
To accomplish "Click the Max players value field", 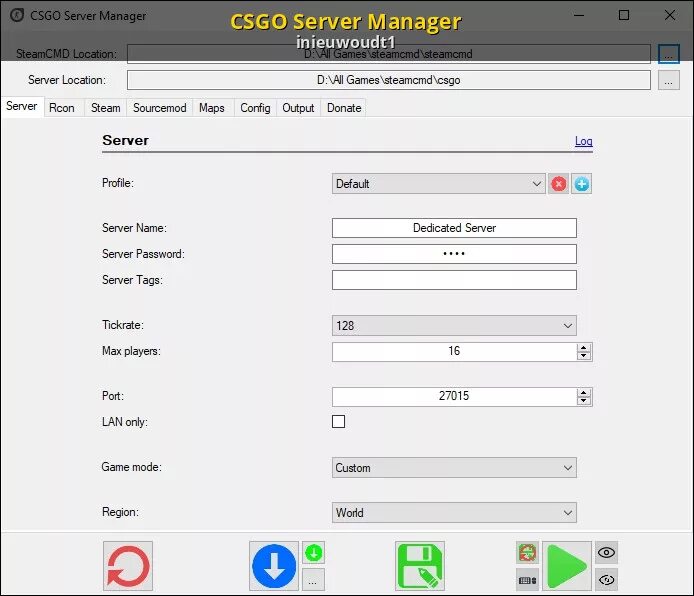I will point(454,351).
